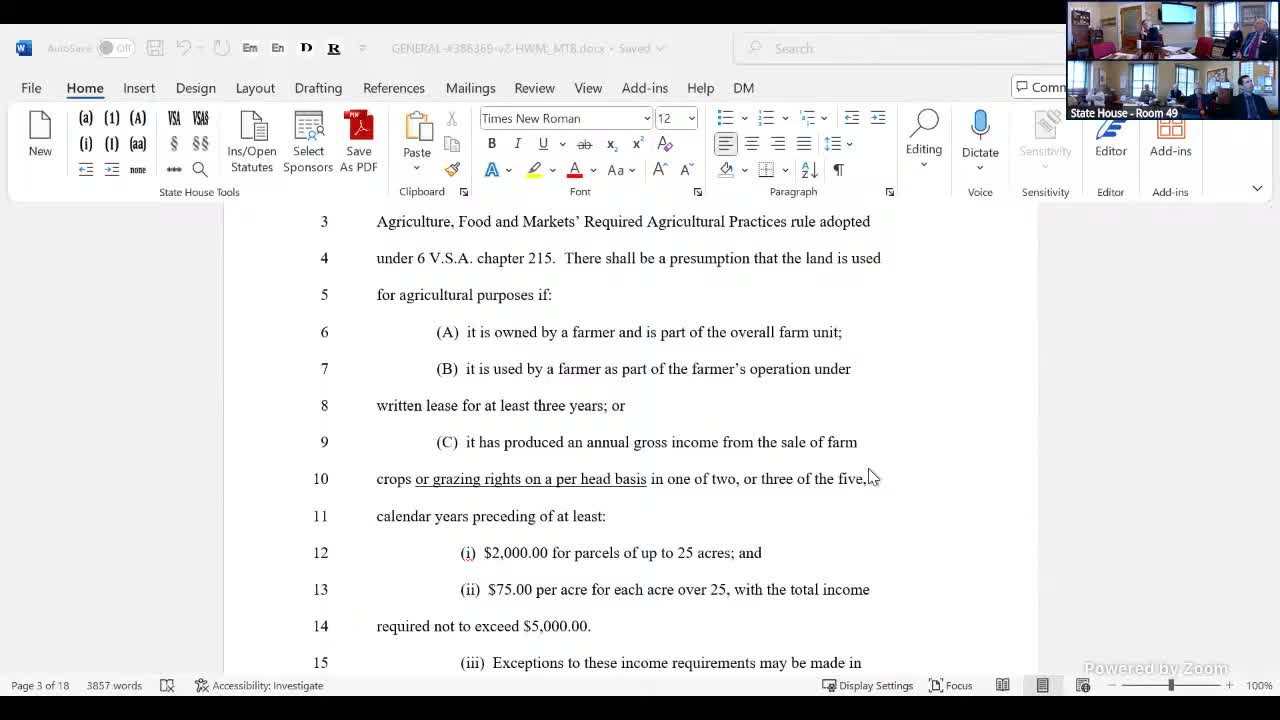Toggle italic formatting
Viewport: 1280px width, 720px height.
(x=517, y=144)
